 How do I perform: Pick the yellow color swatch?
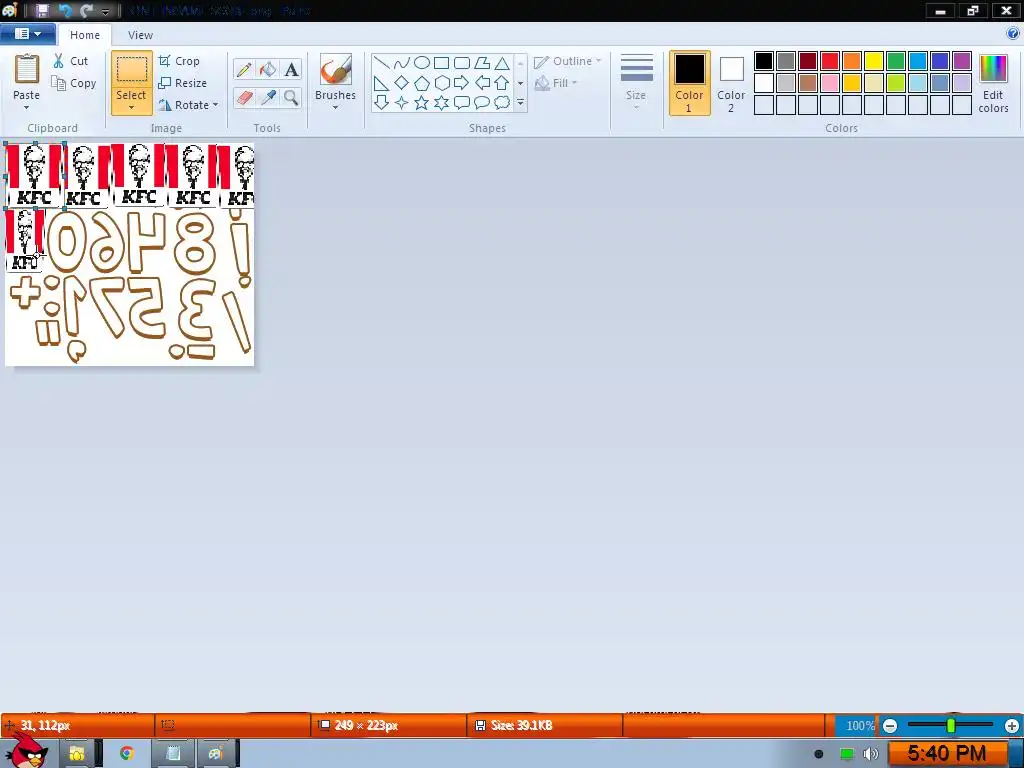874,61
